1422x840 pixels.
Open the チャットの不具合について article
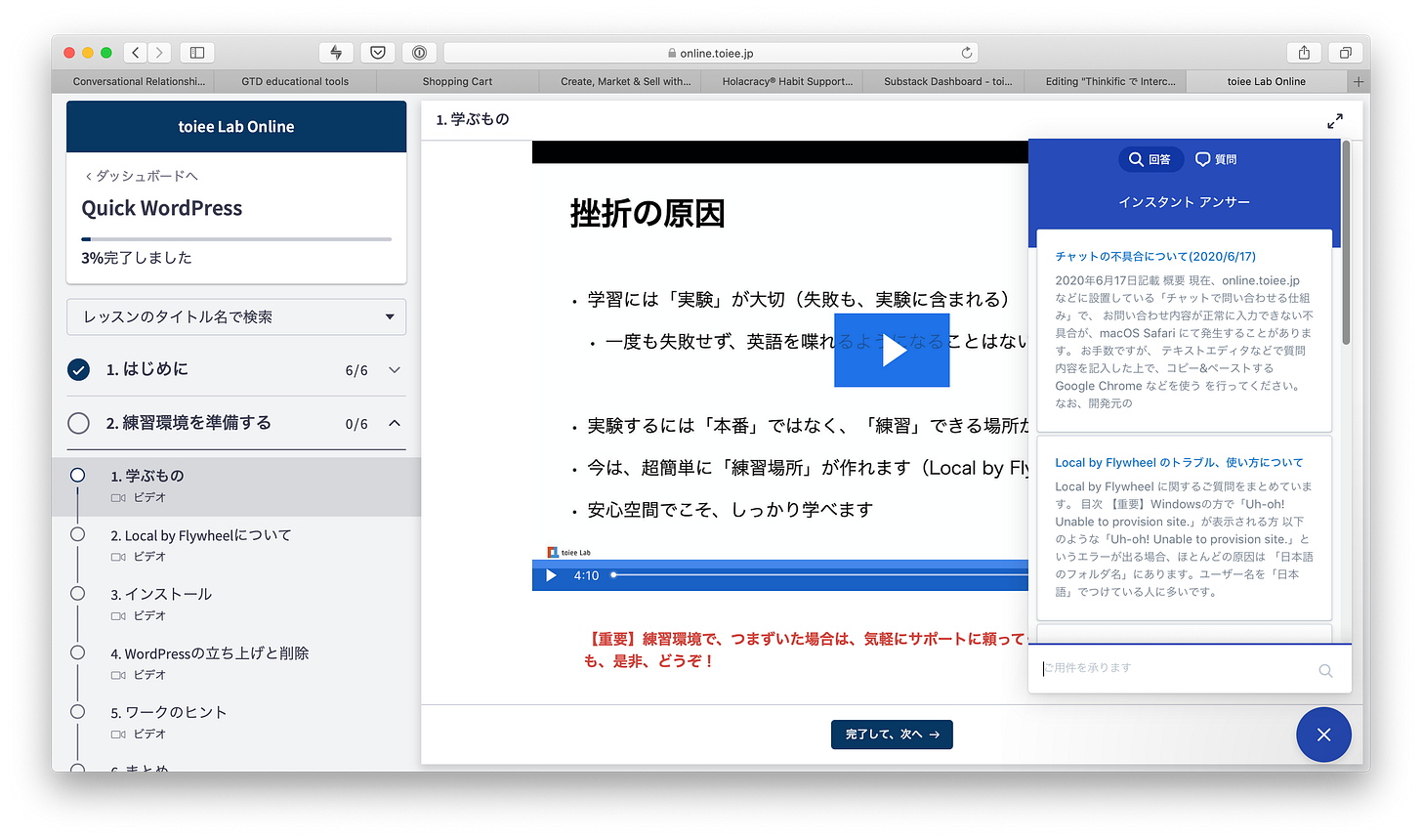(x=1155, y=256)
